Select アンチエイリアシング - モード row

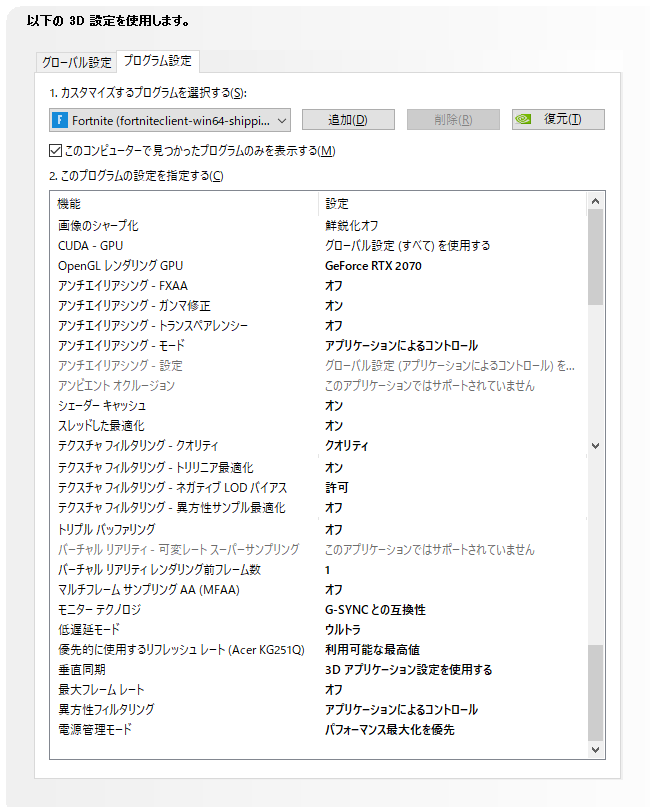pyautogui.click(x=318, y=346)
